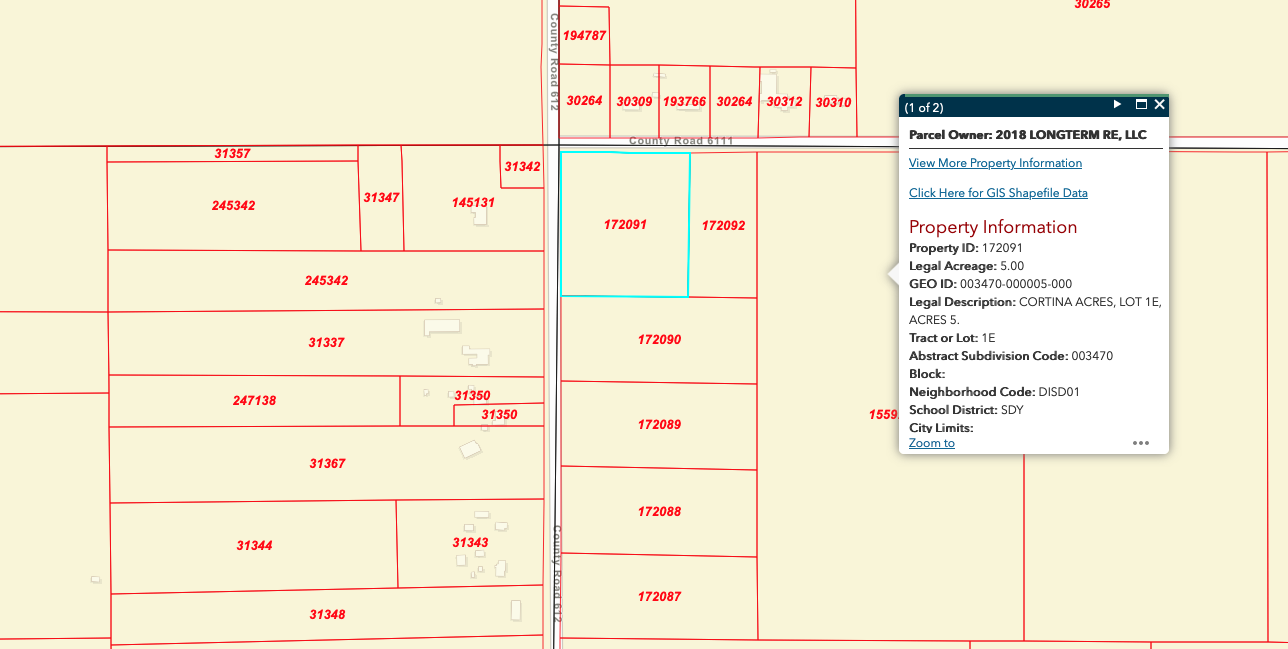1288x649 pixels.
Task: Identify parcel 31344
Action: 254,546
